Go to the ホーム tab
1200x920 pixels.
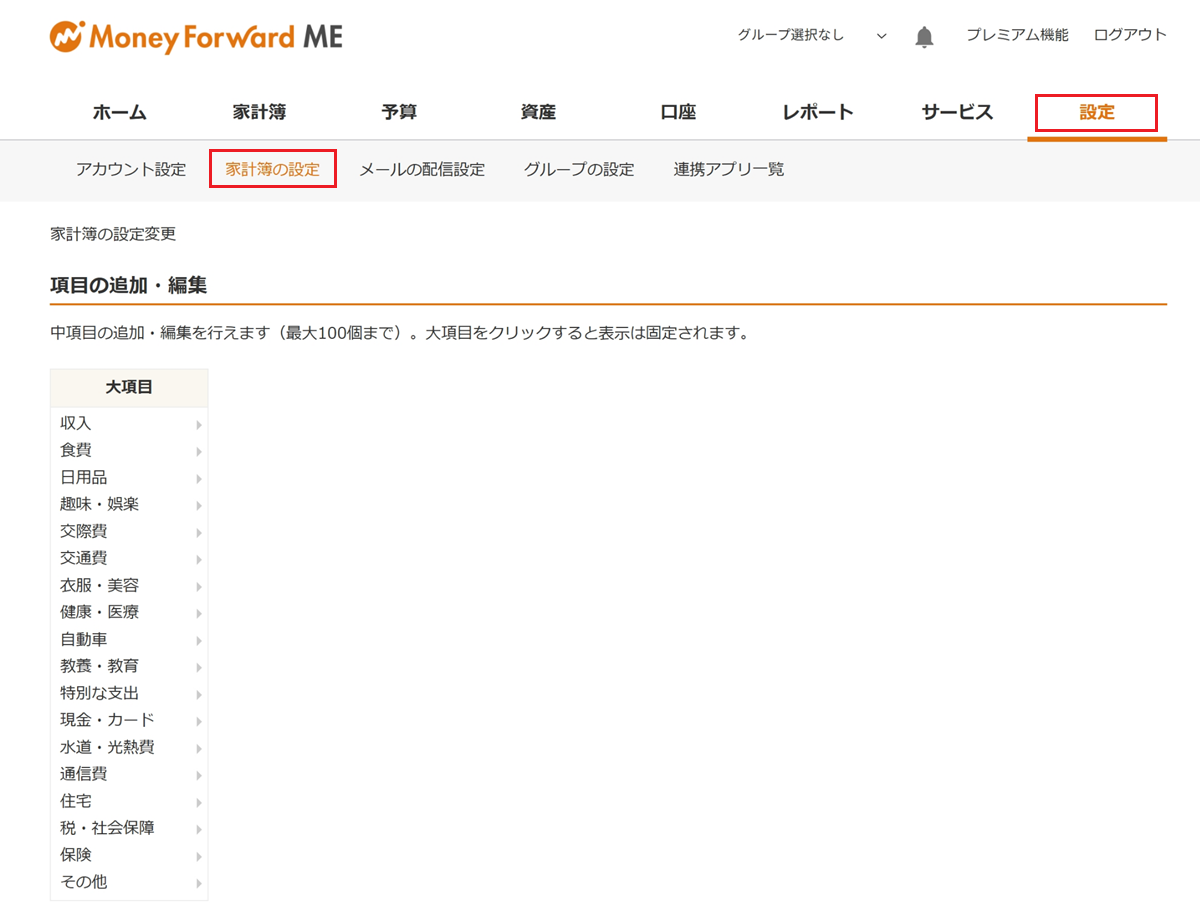pyautogui.click(x=120, y=112)
